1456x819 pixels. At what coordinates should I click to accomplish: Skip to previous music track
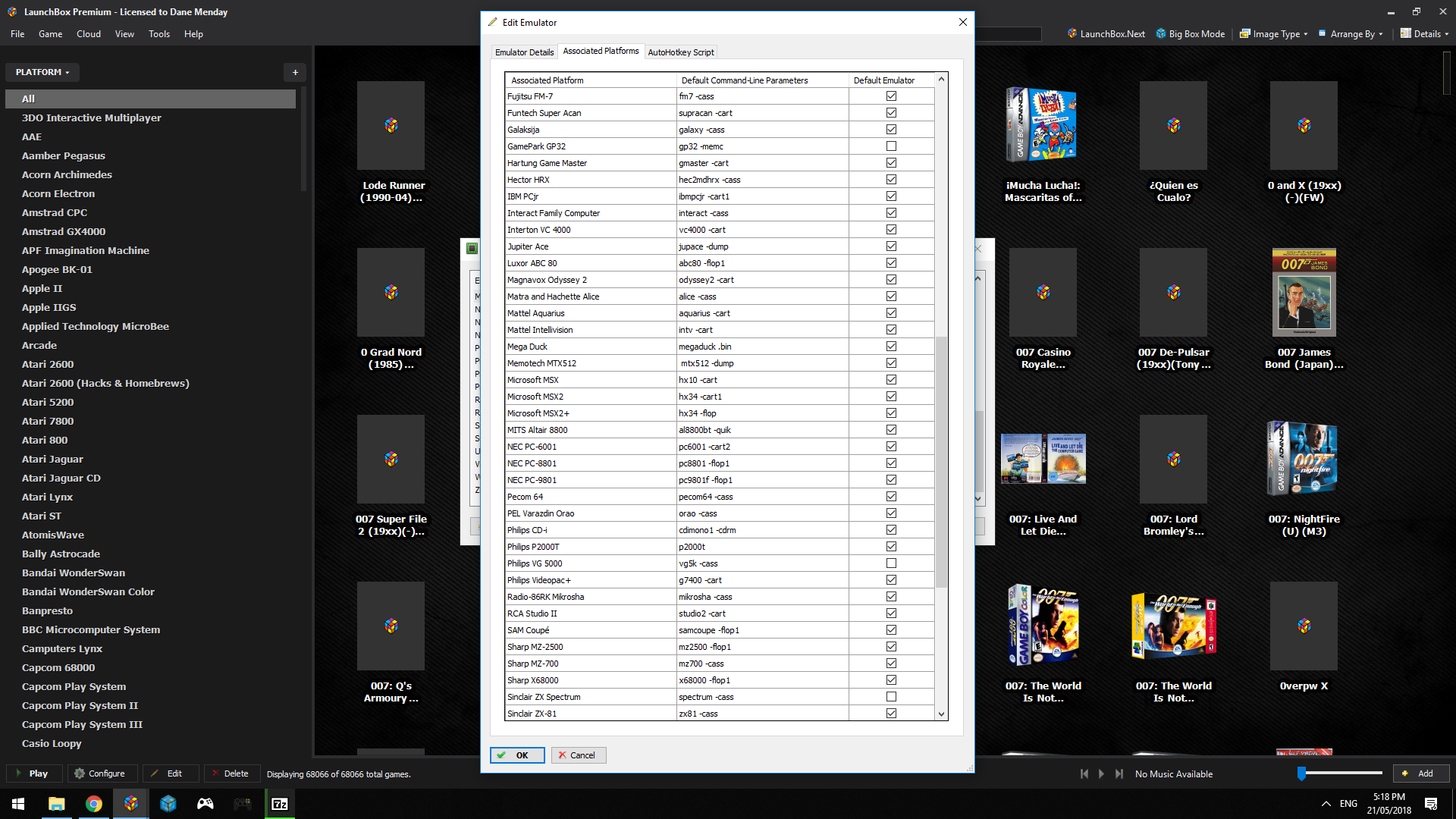1084,773
